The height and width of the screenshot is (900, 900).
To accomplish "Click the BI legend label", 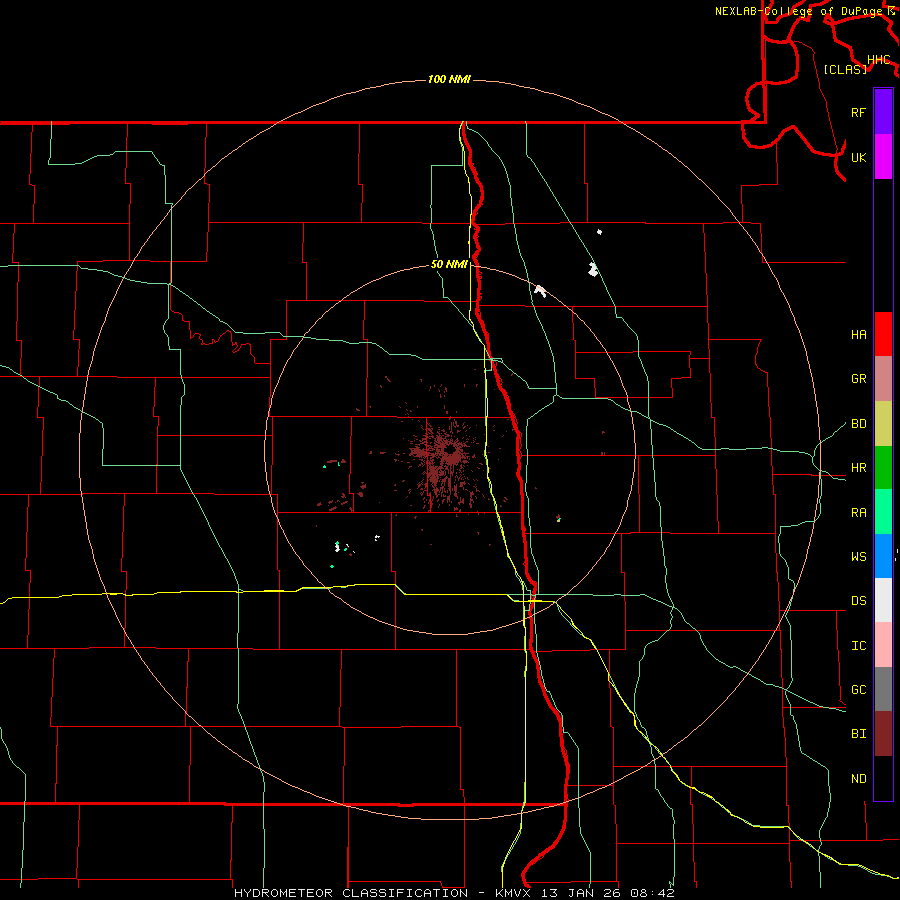I will tap(858, 734).
